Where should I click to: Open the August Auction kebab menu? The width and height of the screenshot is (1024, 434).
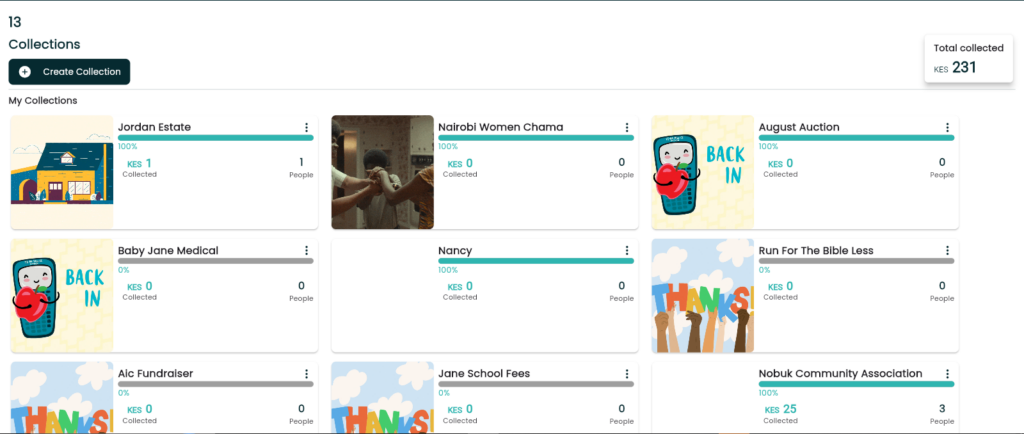948,128
